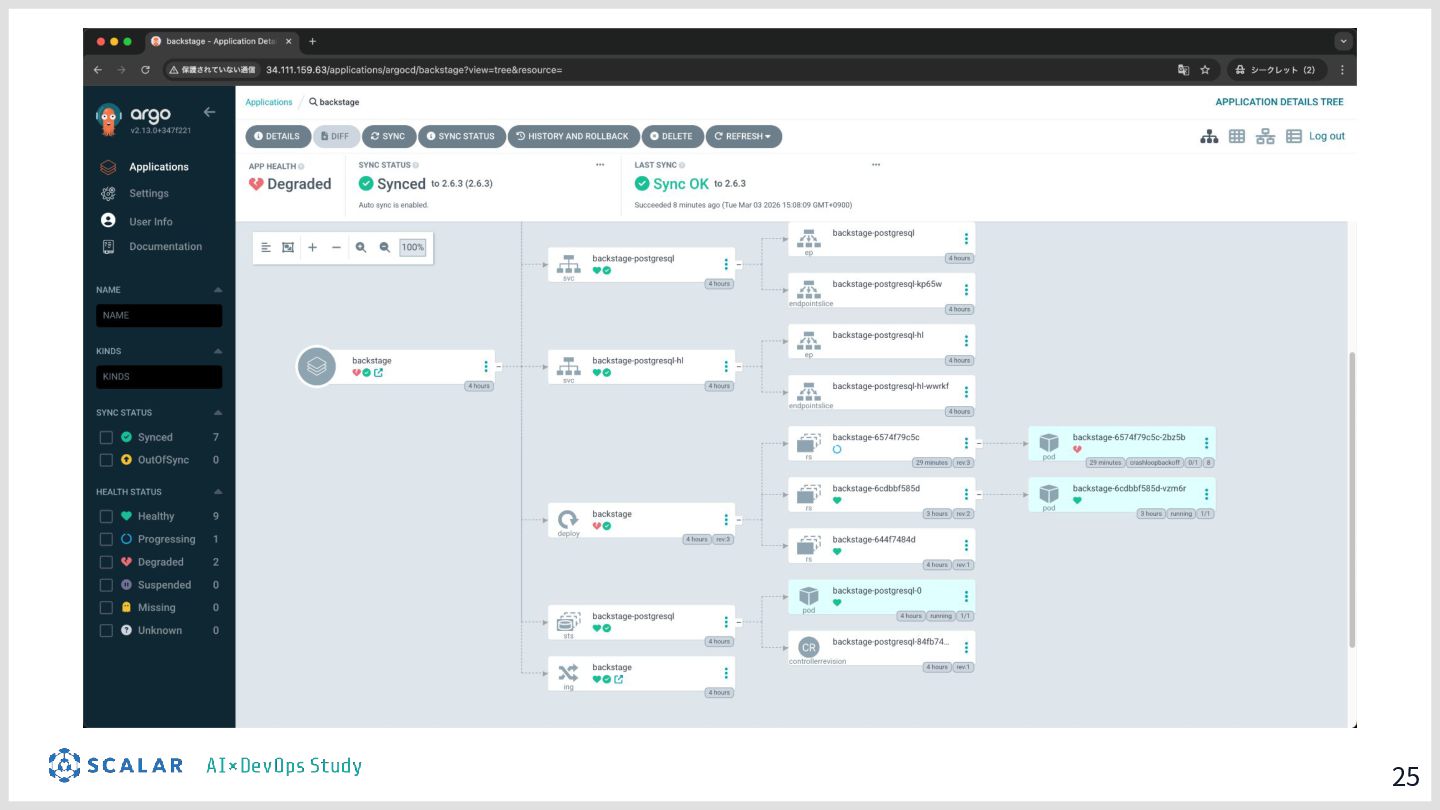Switch to the network view icon
The height and width of the screenshot is (810, 1440).
click(x=1265, y=136)
